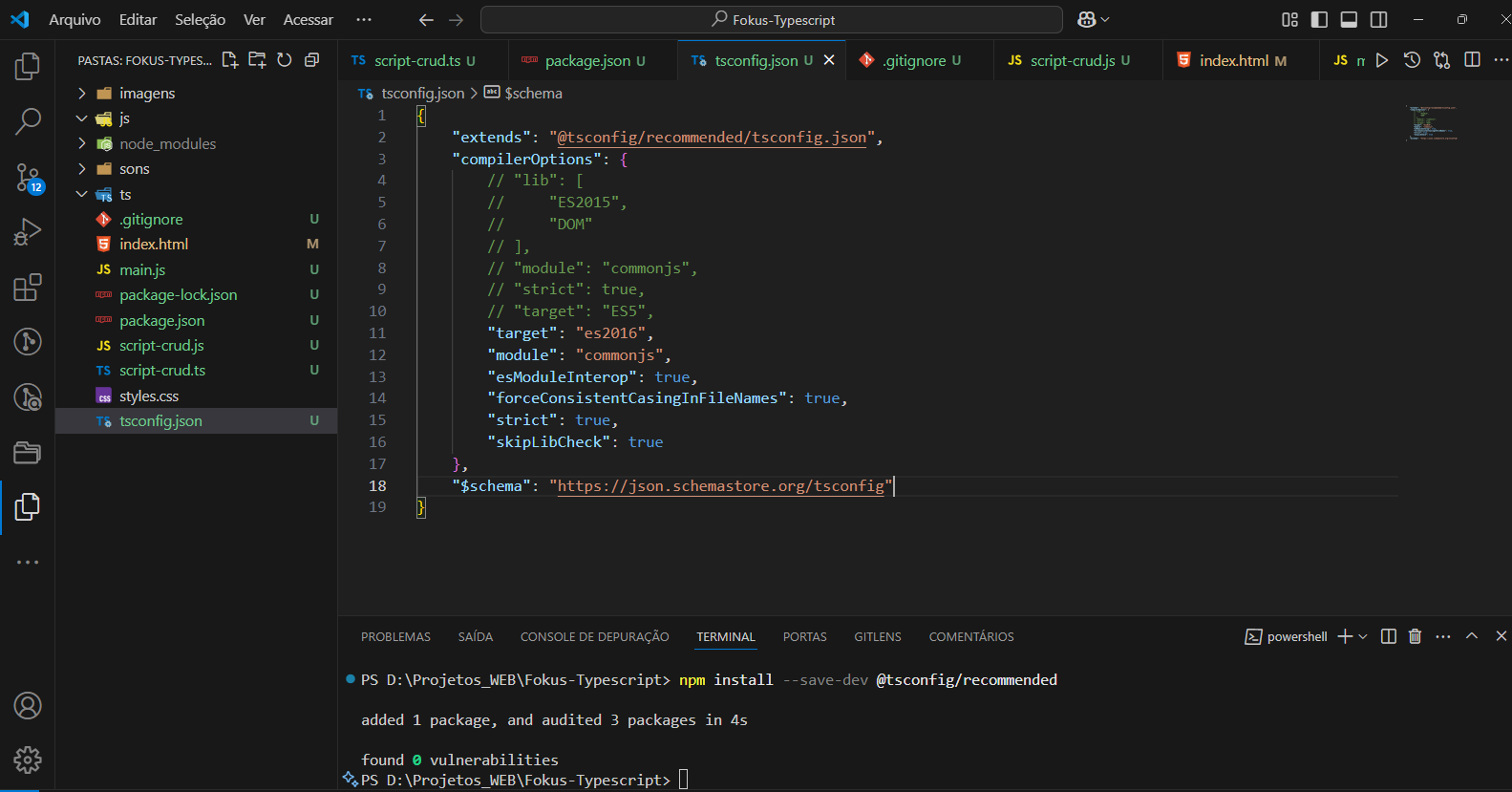Open the GITLENS panel tab
This screenshot has height=792, width=1512.
pos(878,636)
